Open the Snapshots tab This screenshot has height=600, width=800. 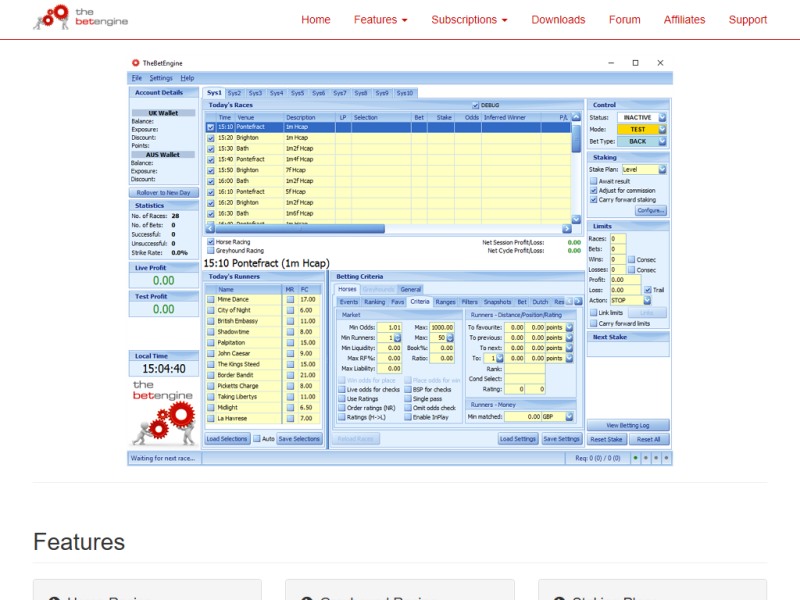pyautogui.click(x=497, y=302)
